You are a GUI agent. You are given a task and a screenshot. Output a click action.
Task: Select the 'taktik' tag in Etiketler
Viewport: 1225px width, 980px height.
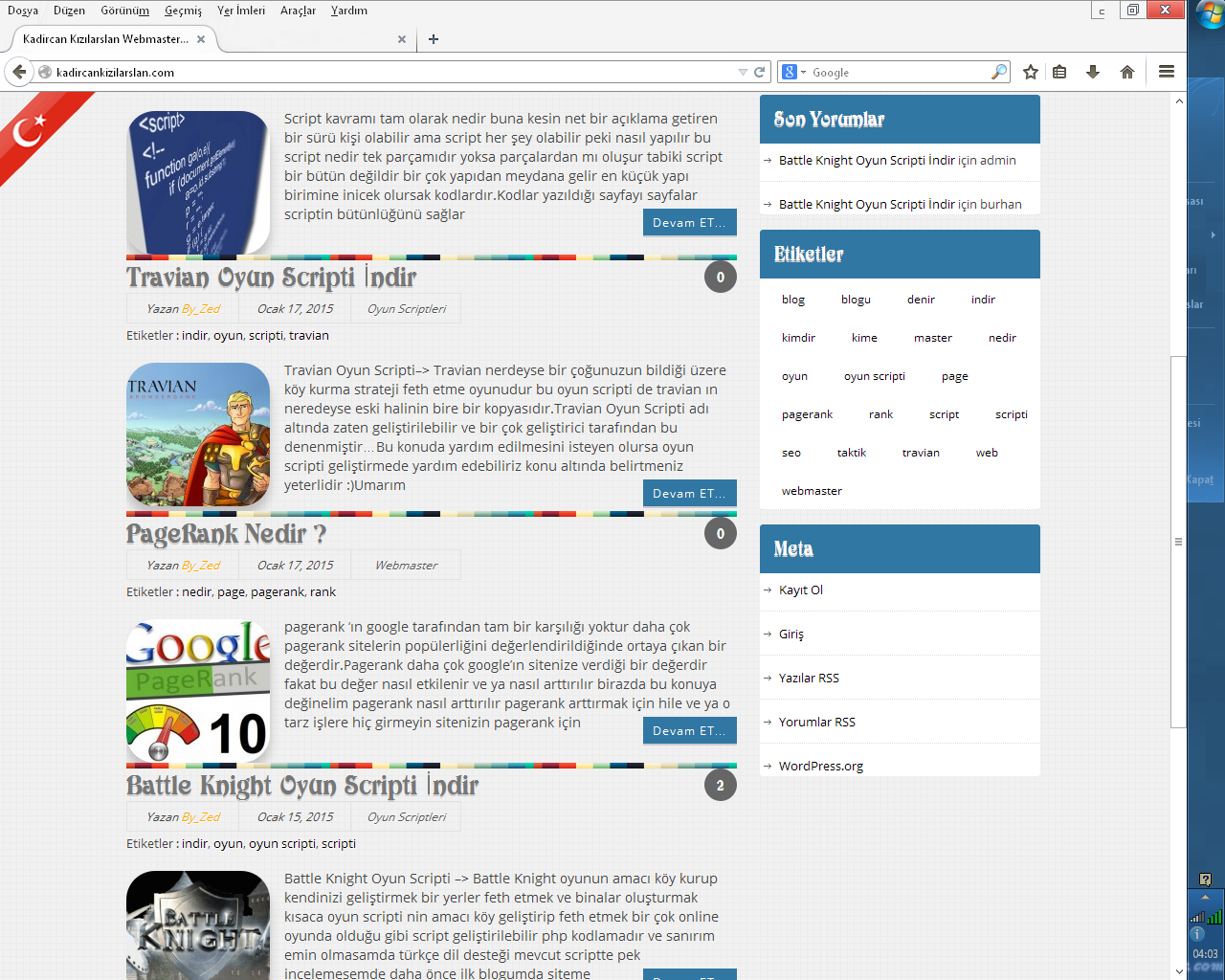pos(852,453)
